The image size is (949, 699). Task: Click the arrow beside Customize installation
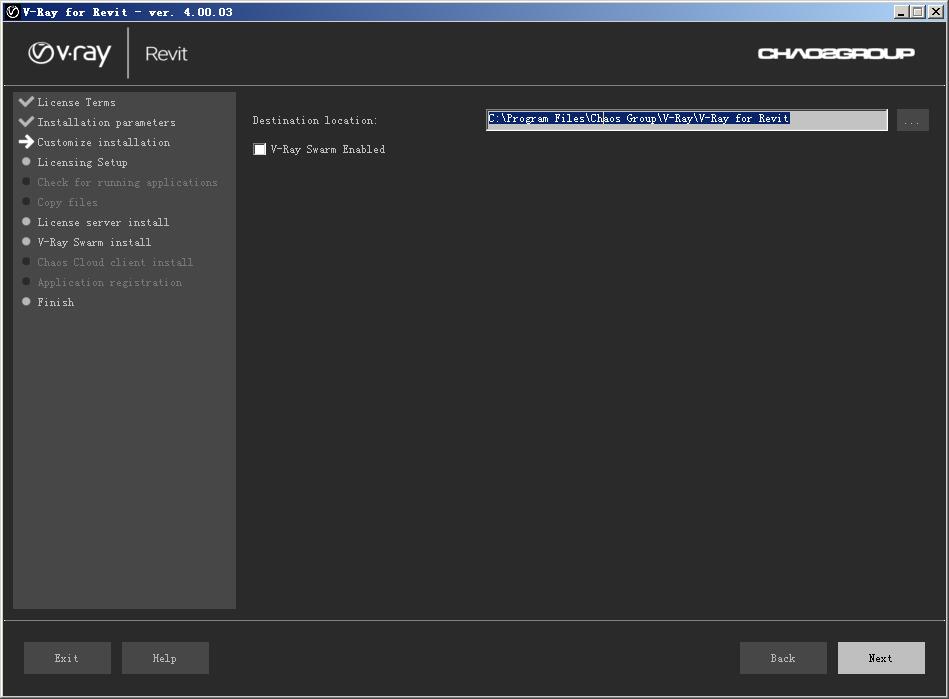click(26, 142)
